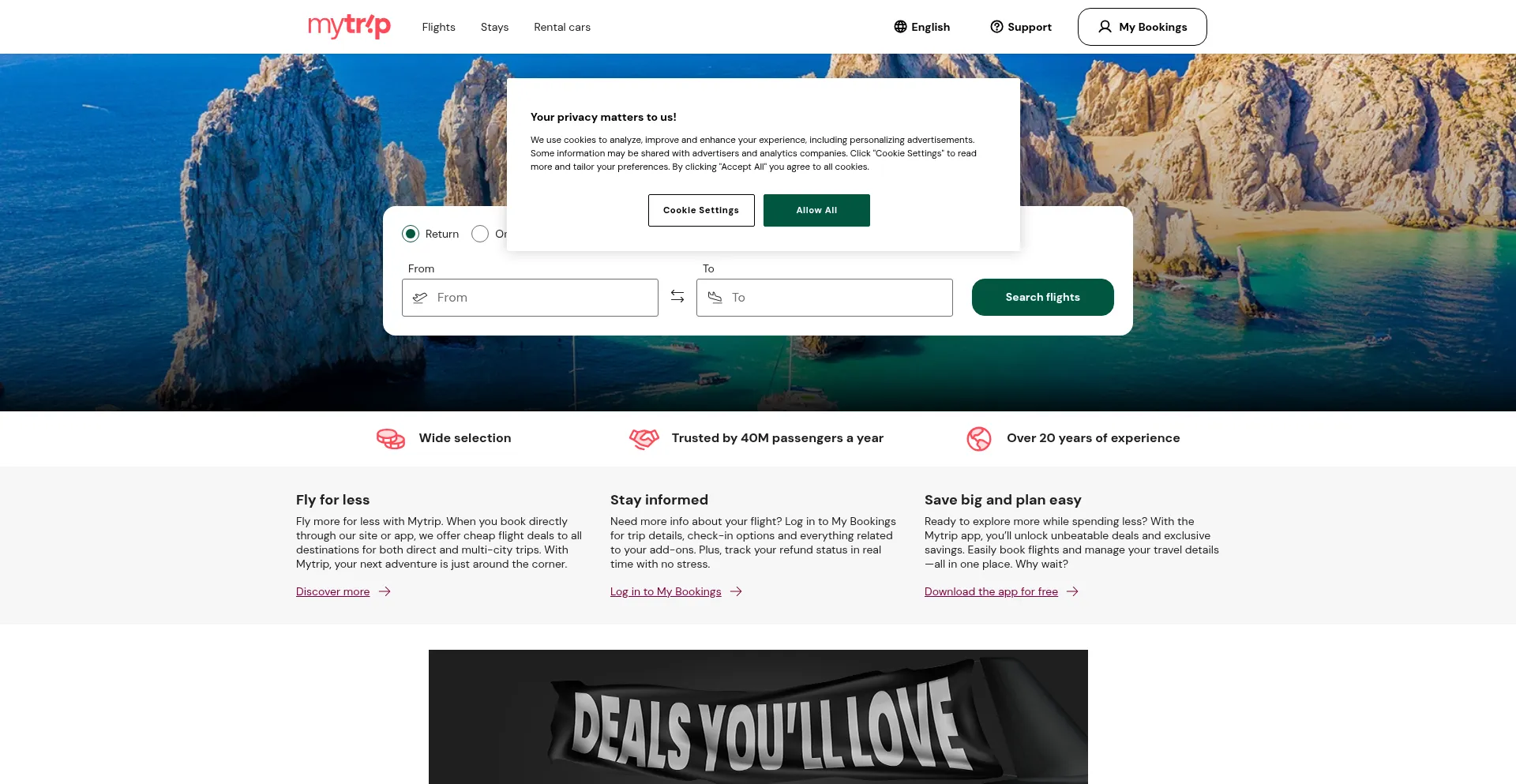Click the Support question mark icon
This screenshot has width=1516, height=784.
pos(996,27)
